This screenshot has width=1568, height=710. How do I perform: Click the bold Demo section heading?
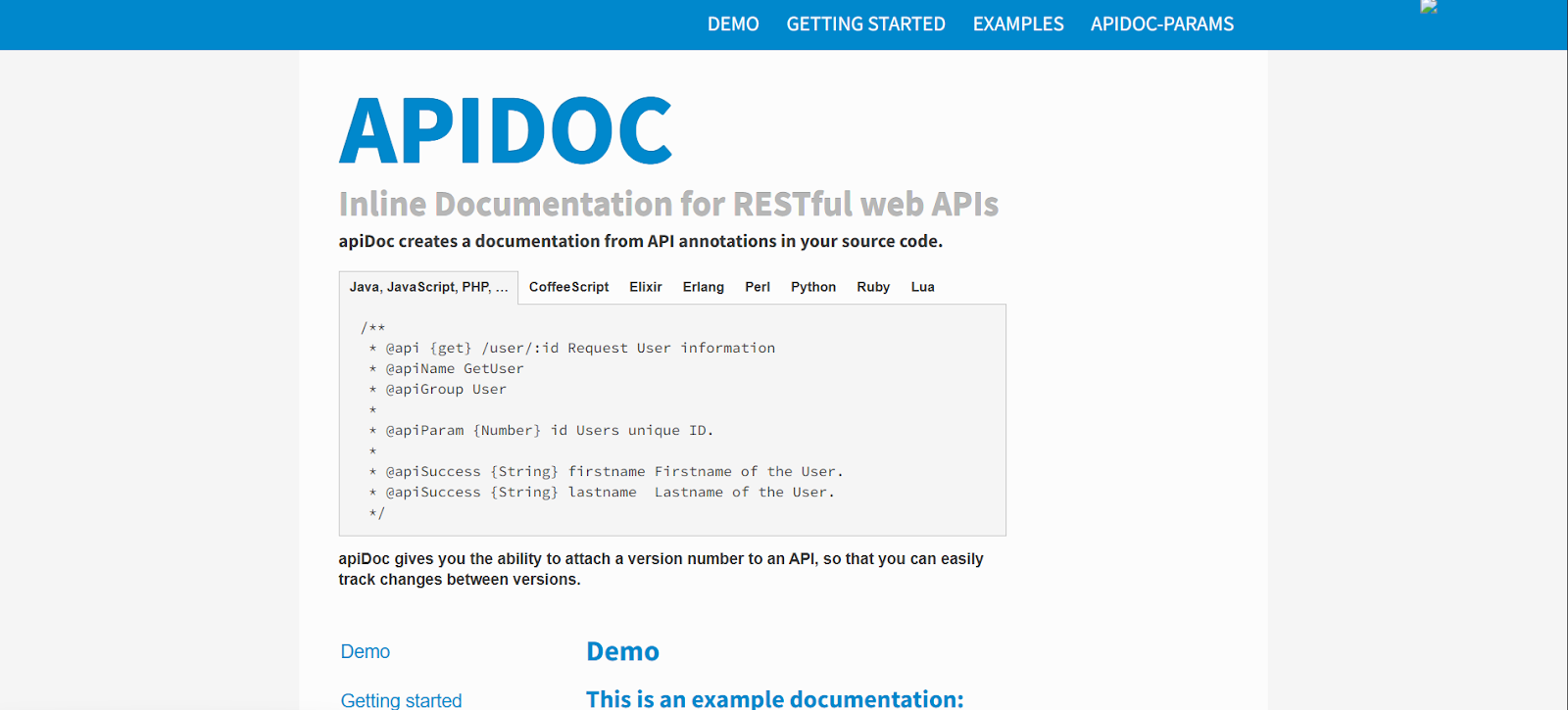coord(622,652)
